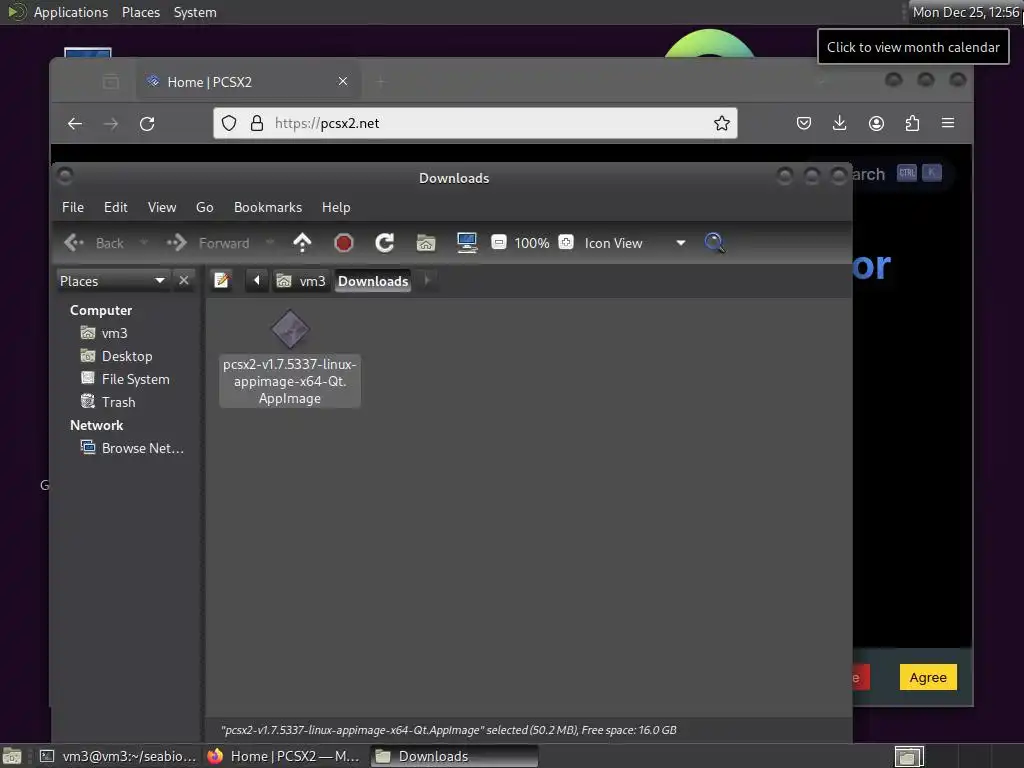This screenshot has height=768, width=1024.
Task: Reload the PCSX2 page in Firefox
Action: click(x=147, y=123)
